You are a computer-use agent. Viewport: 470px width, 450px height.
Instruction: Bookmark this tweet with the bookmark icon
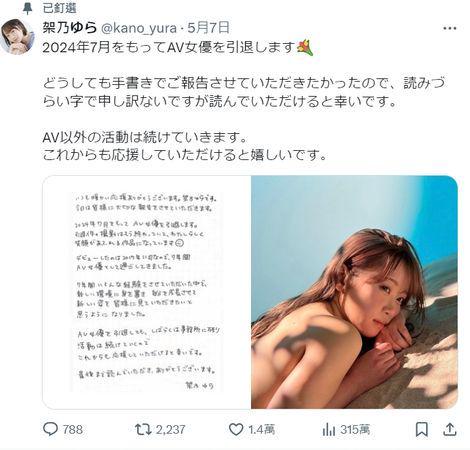pos(422,429)
